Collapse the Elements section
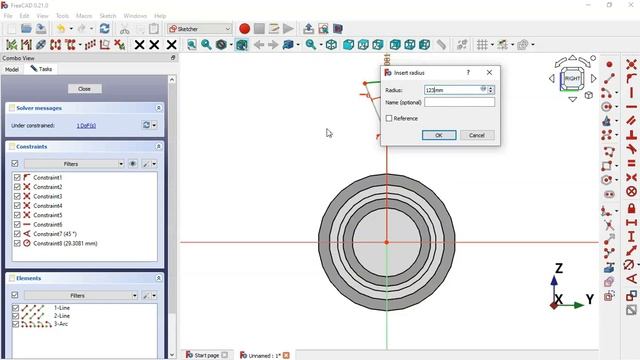Screen dimensions: 640x360 point(158,278)
